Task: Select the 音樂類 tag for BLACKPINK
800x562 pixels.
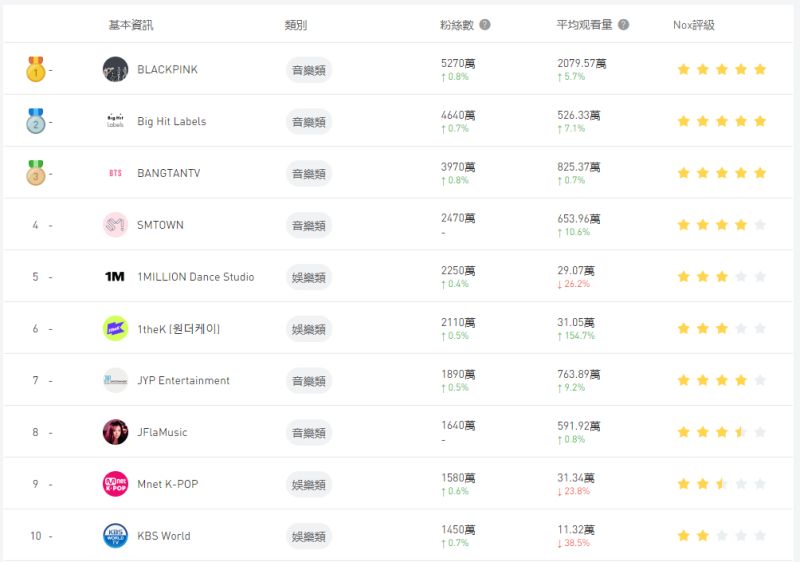Action: tap(309, 70)
